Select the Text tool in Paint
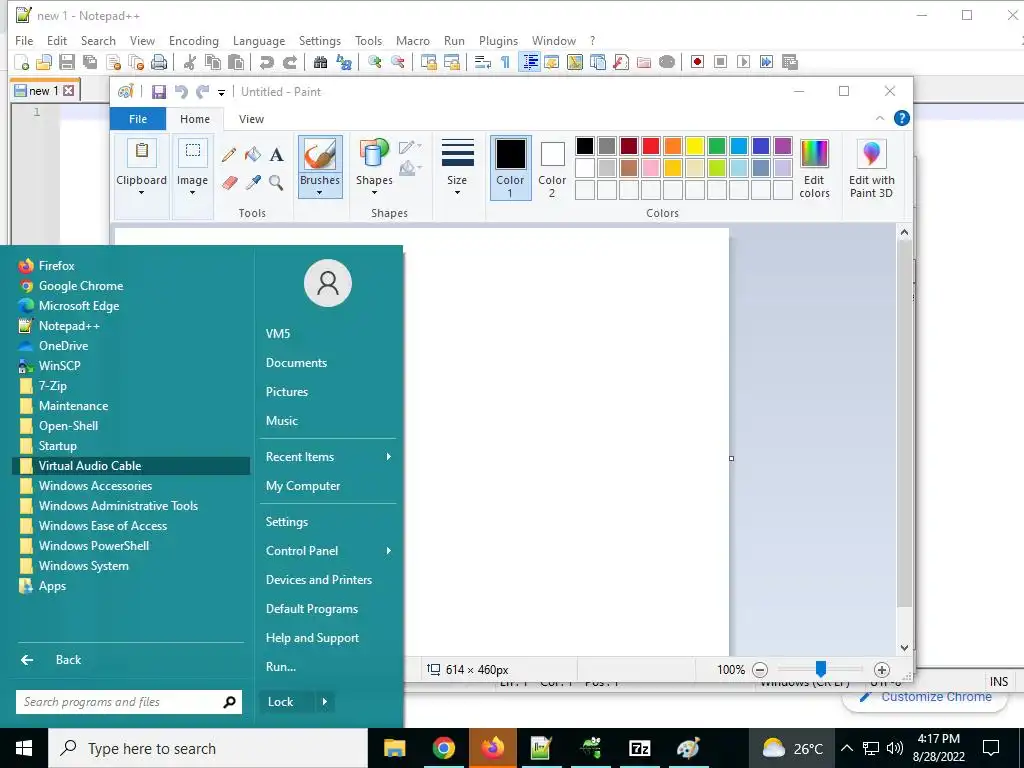The image size is (1024, 768). (x=276, y=155)
